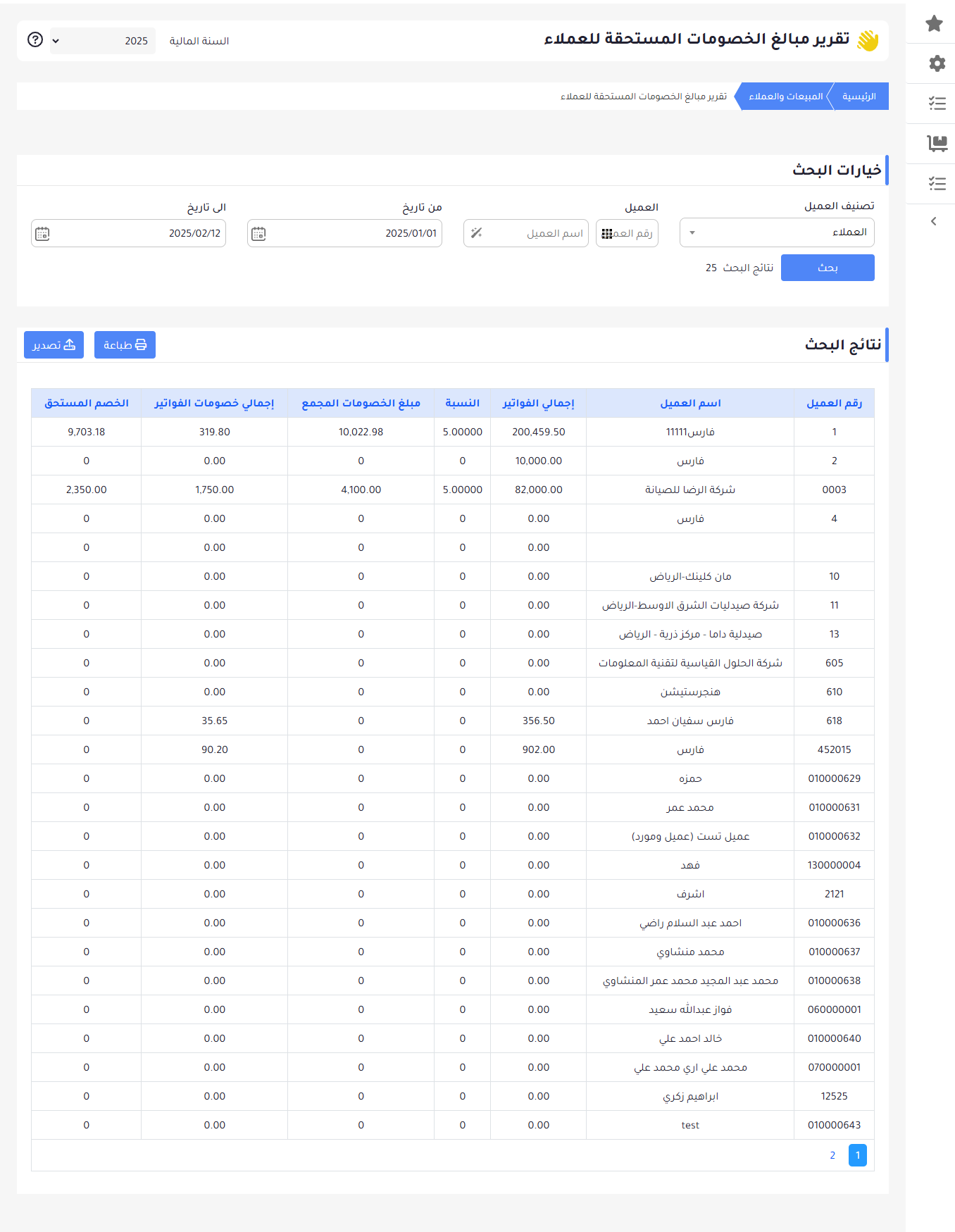
Task: Click the بحث search button
Action: 828,268
